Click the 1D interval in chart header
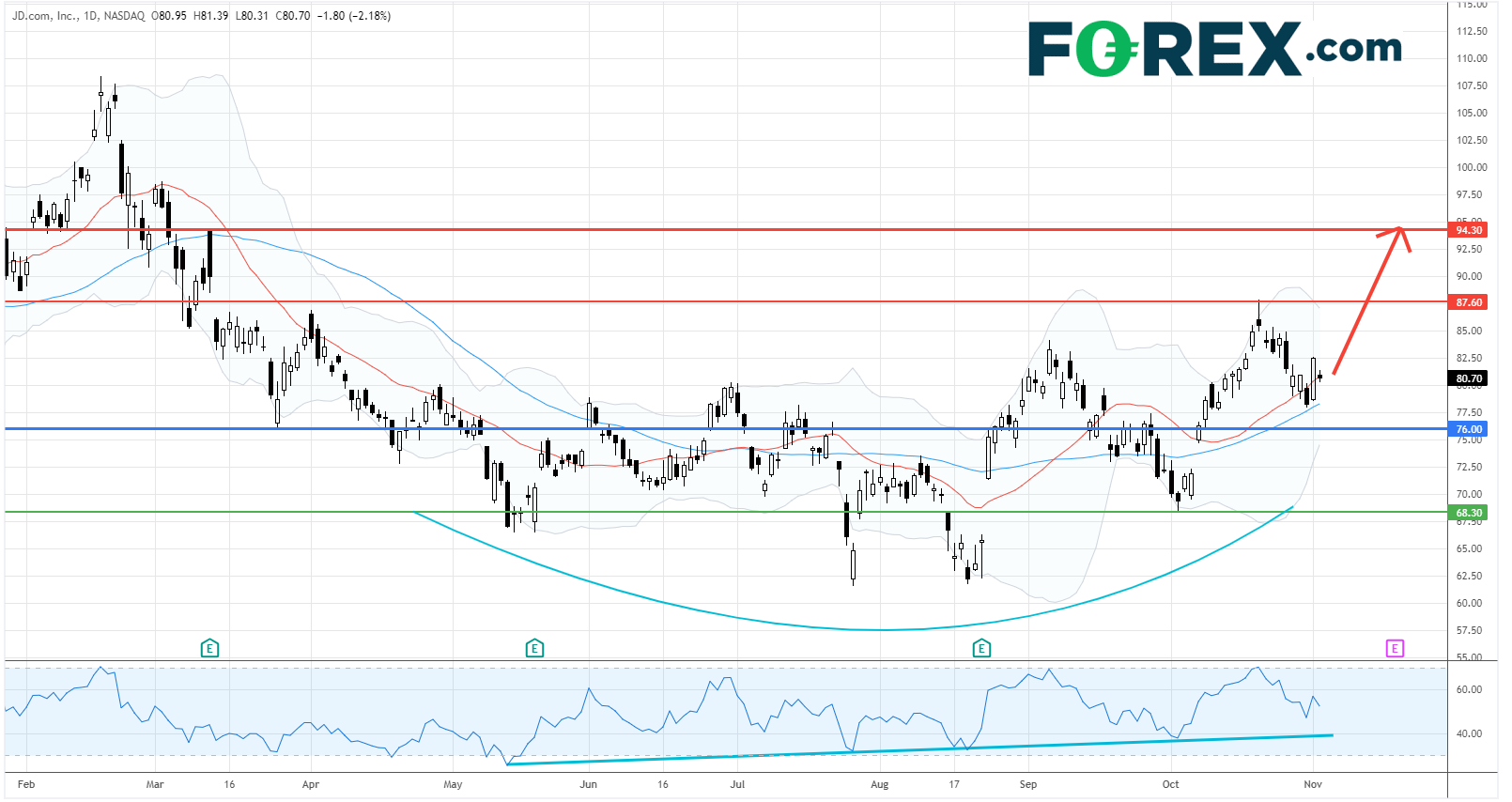Viewport: 1512px width, 802px height. 90,16
